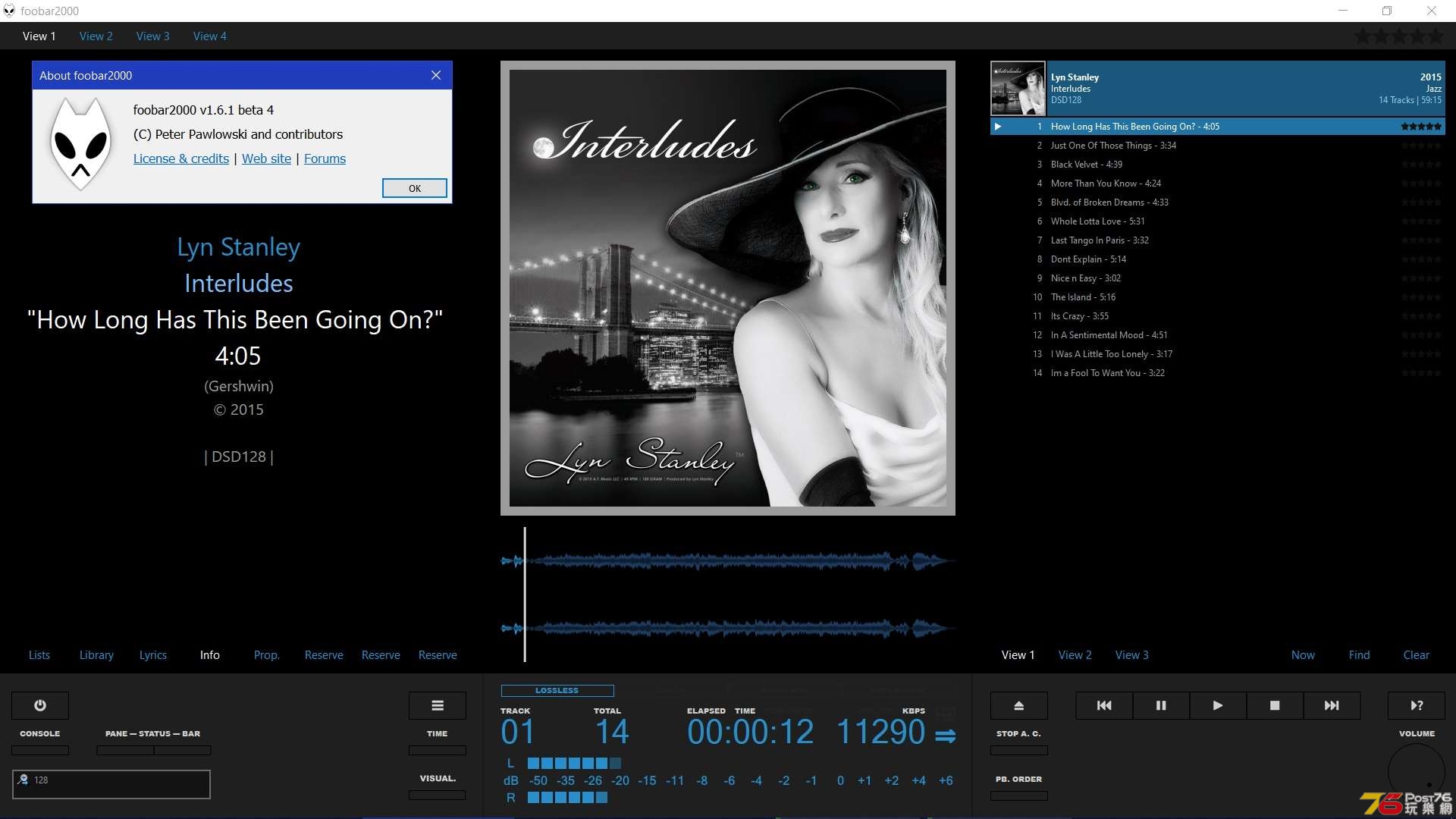
Task: Open the Lyrics panel tab
Action: 153,654
